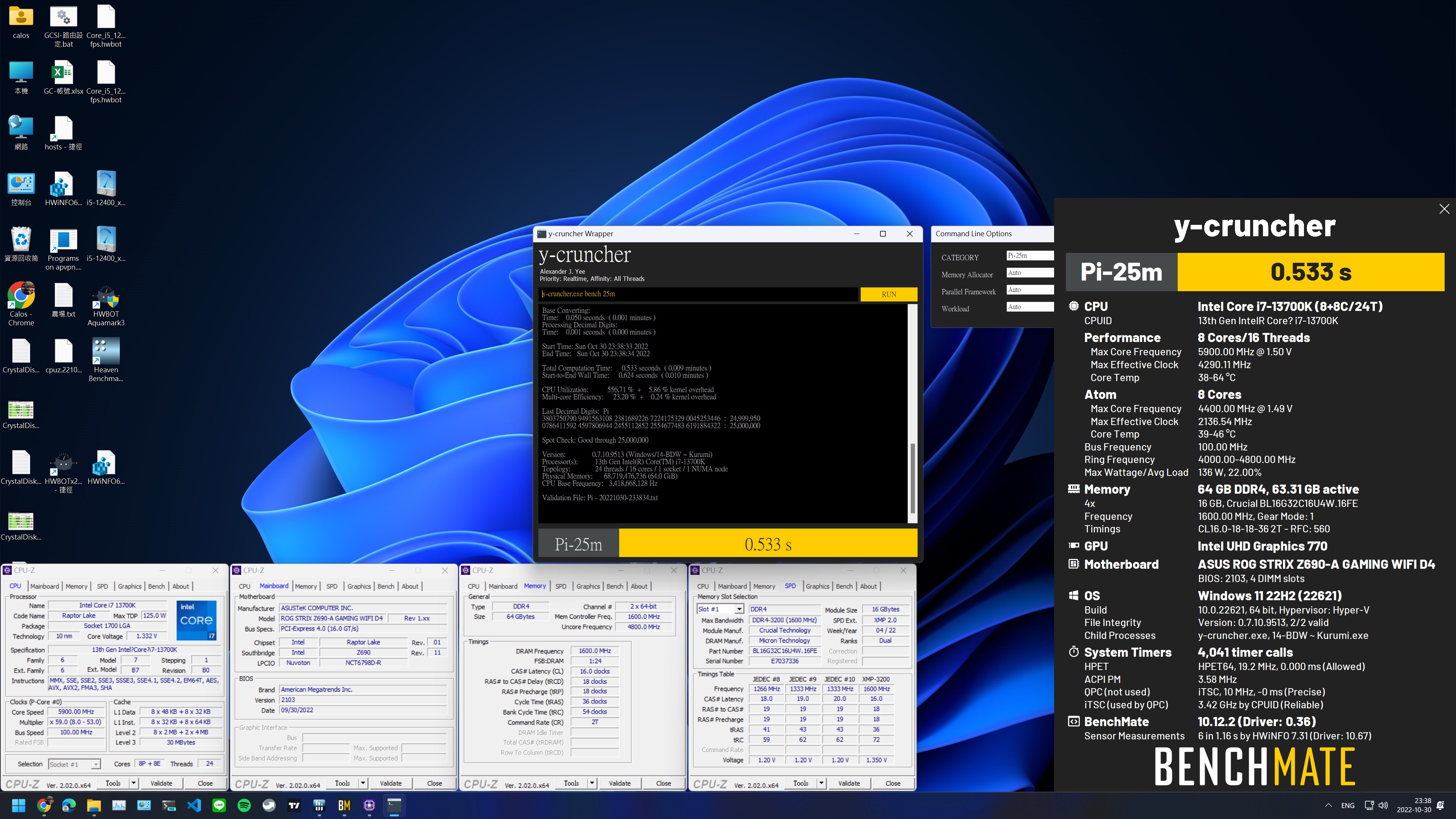Open the clock showing 23:38 in the taskbar

[1414, 805]
